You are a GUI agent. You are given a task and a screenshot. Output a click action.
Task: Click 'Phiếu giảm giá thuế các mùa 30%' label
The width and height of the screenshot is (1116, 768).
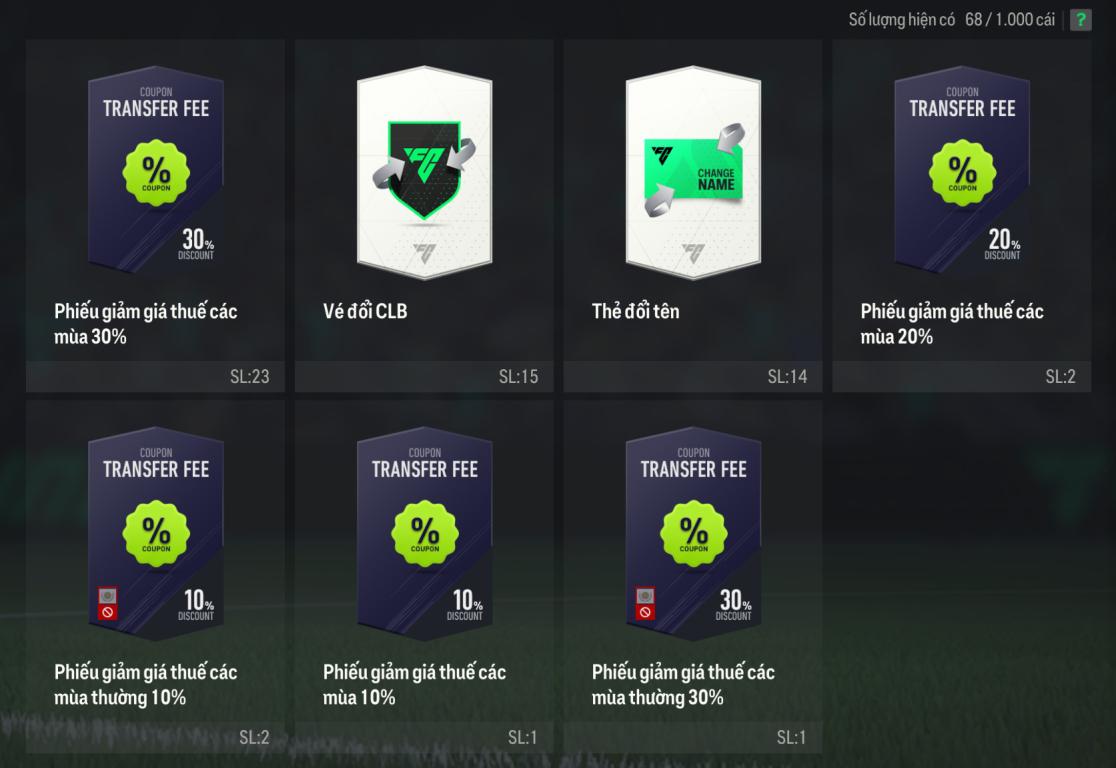coord(146,324)
